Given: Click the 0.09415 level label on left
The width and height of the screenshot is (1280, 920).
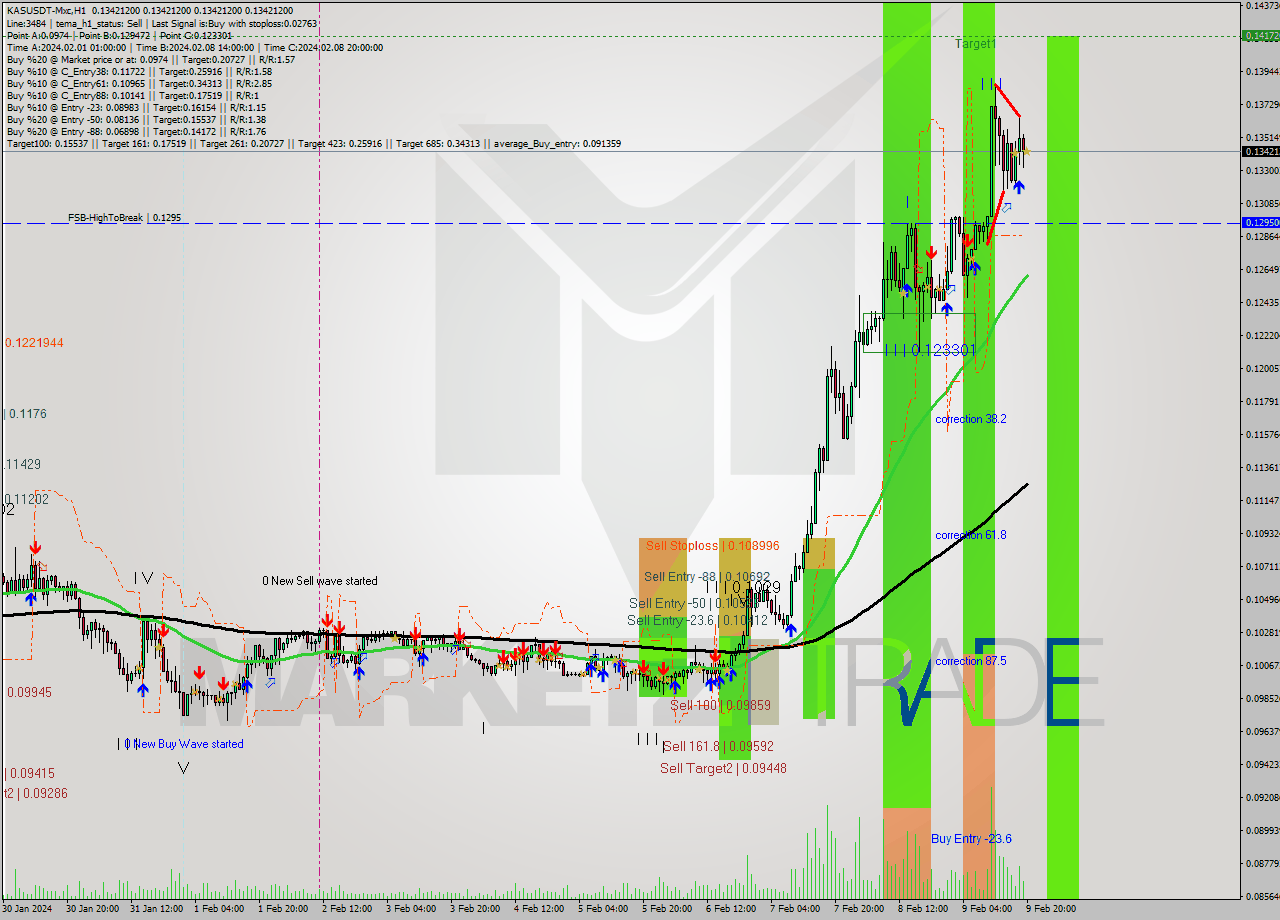Looking at the screenshot, I should pos(30,773).
